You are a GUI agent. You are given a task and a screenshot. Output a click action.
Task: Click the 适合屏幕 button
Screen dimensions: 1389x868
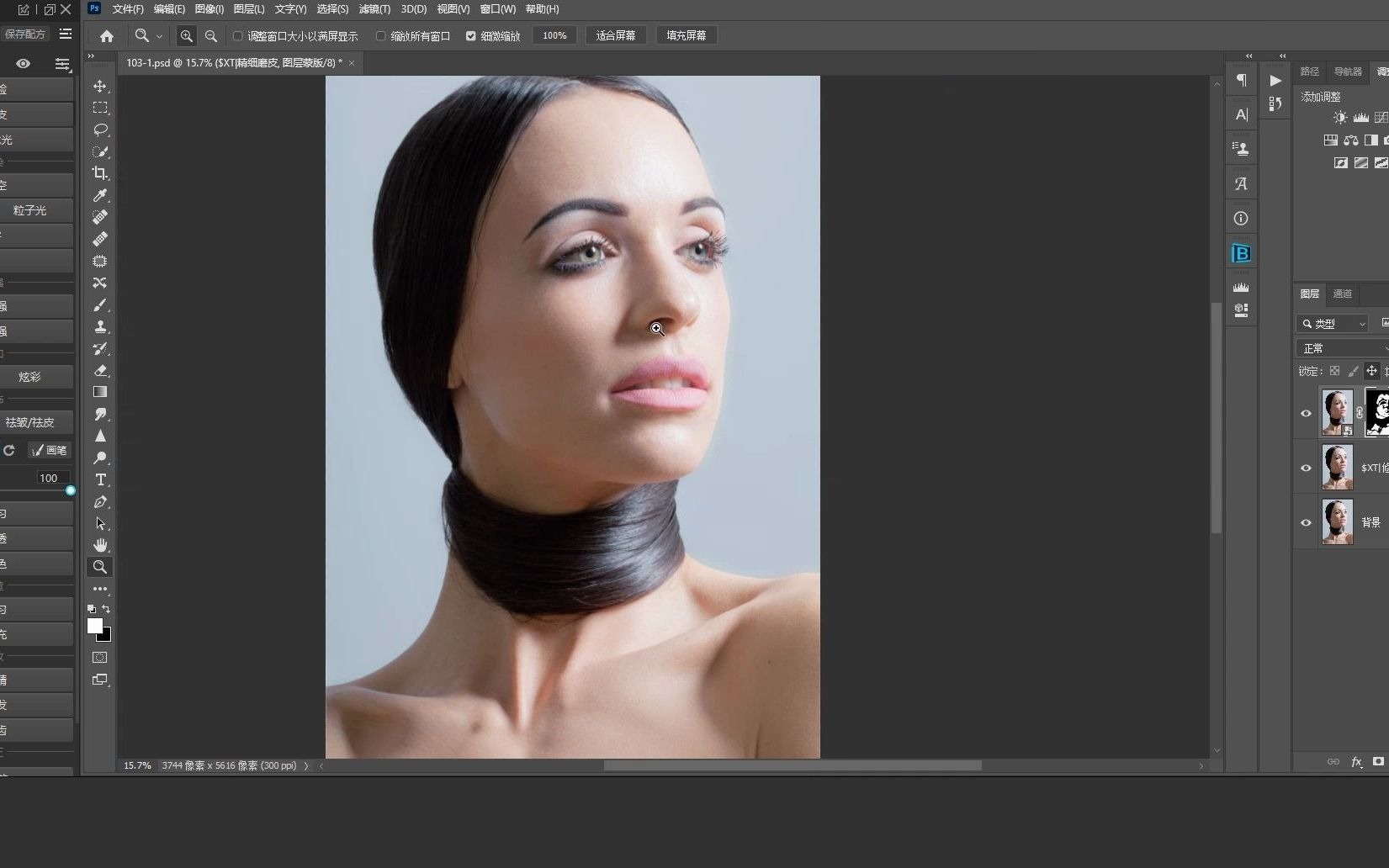[615, 35]
